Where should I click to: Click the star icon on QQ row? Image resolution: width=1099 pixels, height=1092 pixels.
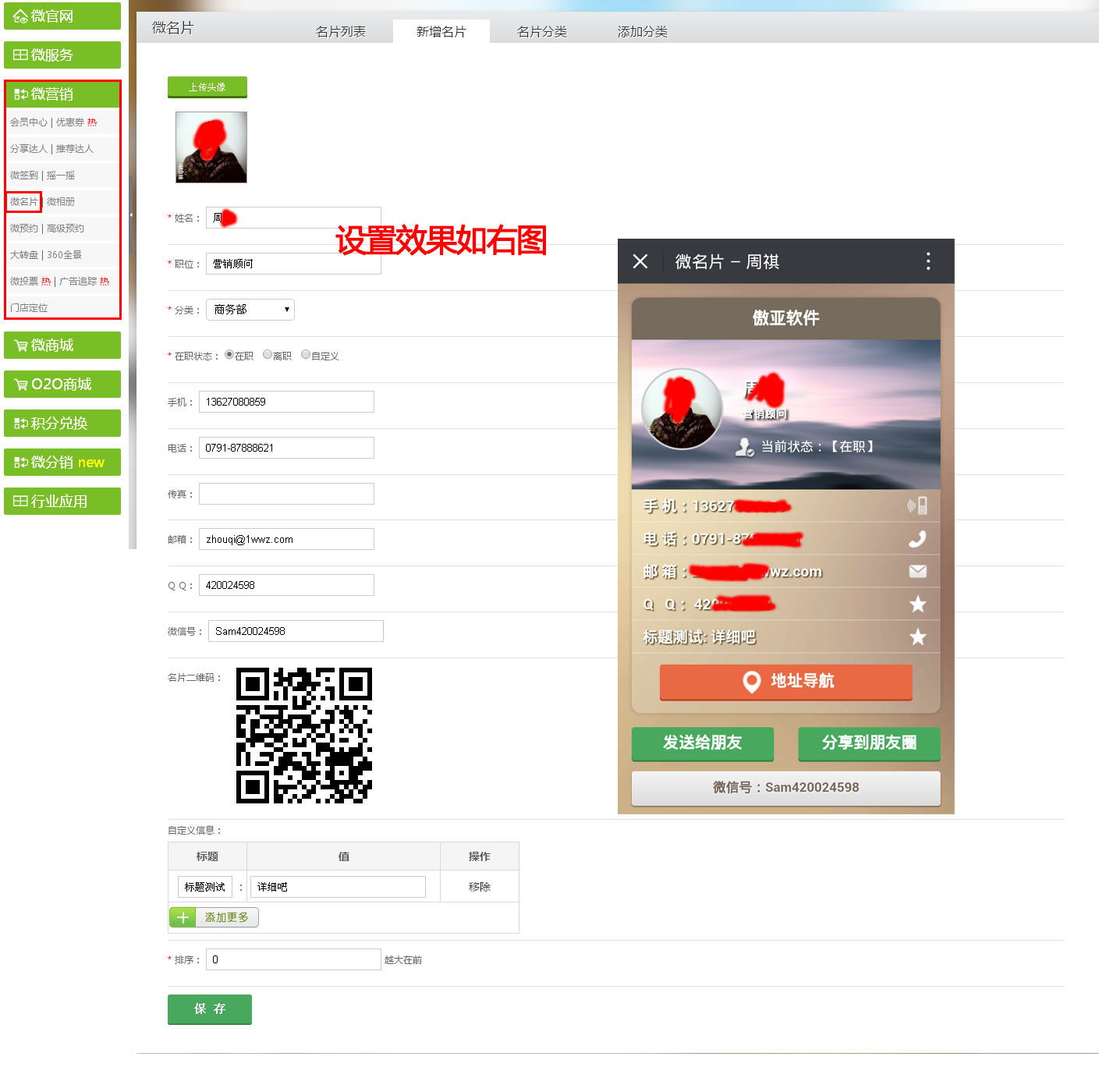point(917,604)
